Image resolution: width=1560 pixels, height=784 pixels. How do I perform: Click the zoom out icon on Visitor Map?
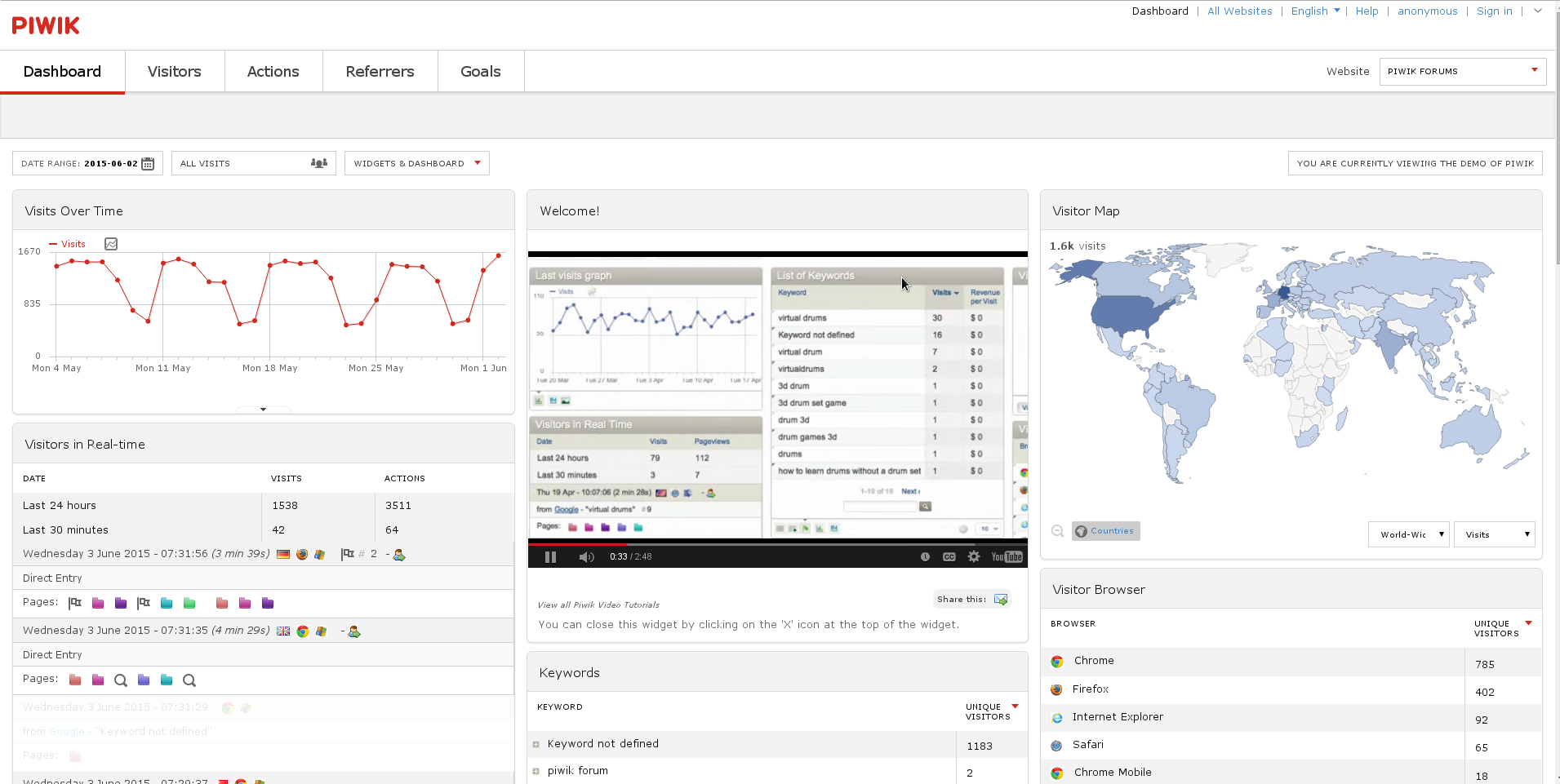(x=1058, y=531)
